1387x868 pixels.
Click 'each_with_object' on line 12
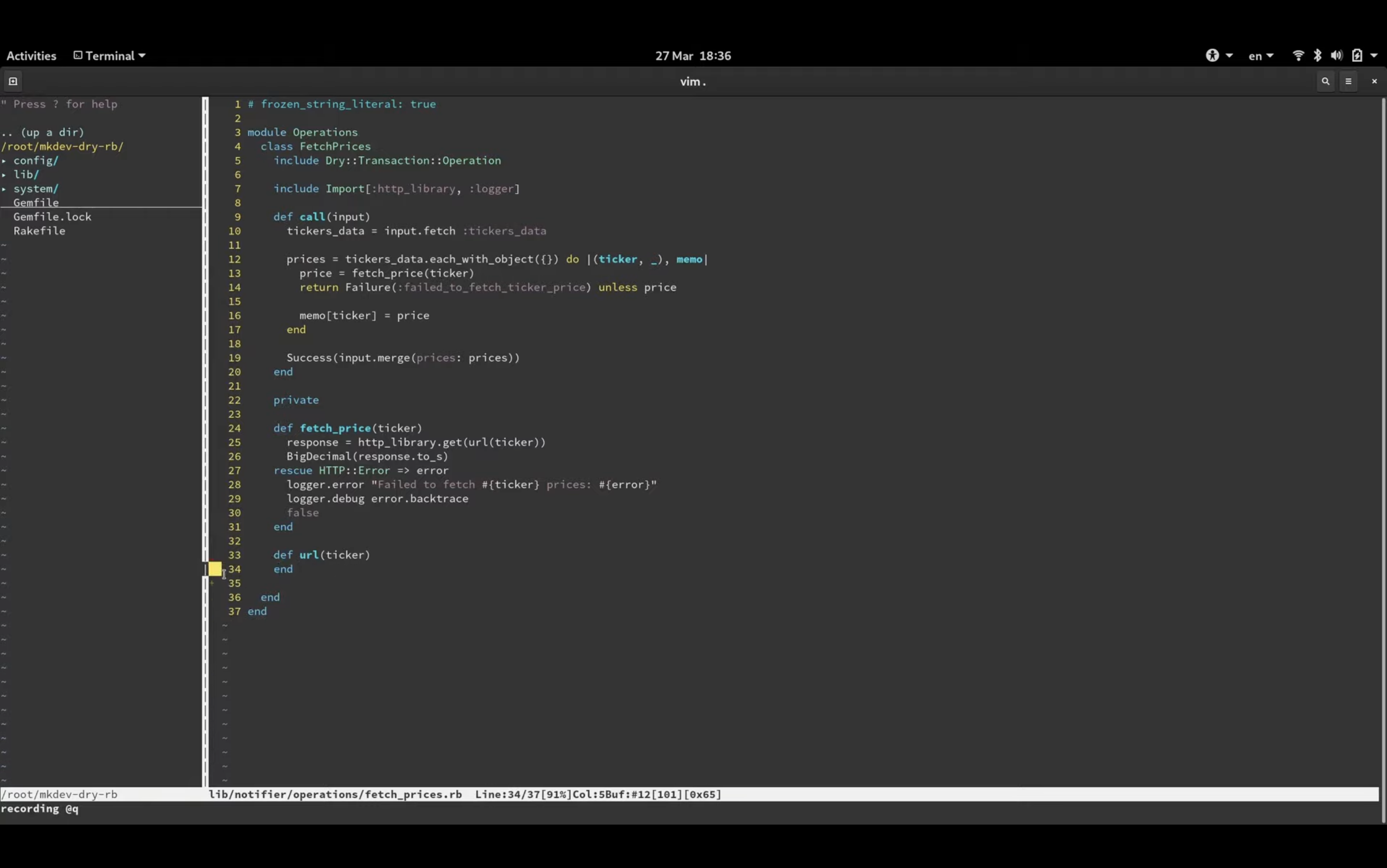pos(482,259)
